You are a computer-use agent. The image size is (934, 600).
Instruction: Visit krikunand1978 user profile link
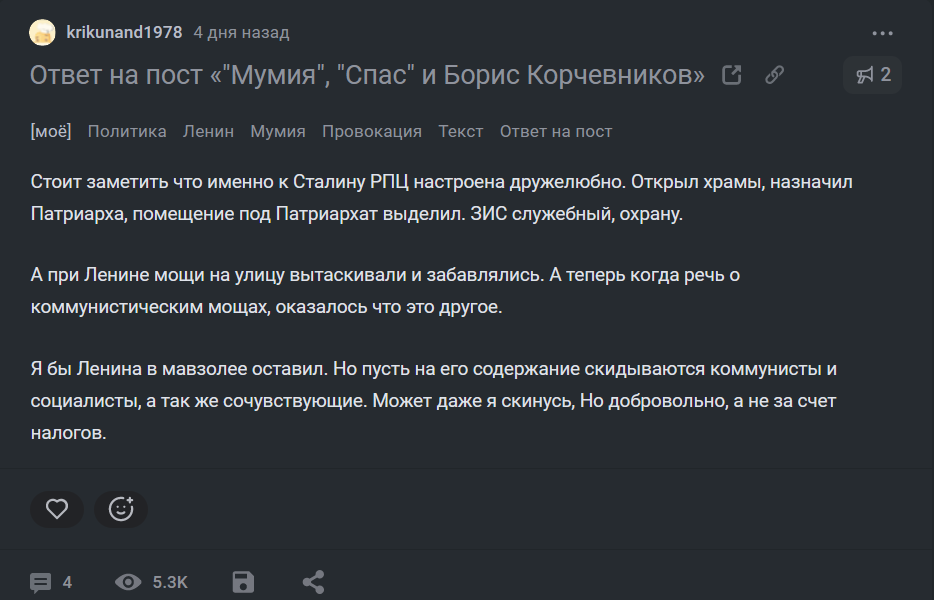[x=124, y=33]
